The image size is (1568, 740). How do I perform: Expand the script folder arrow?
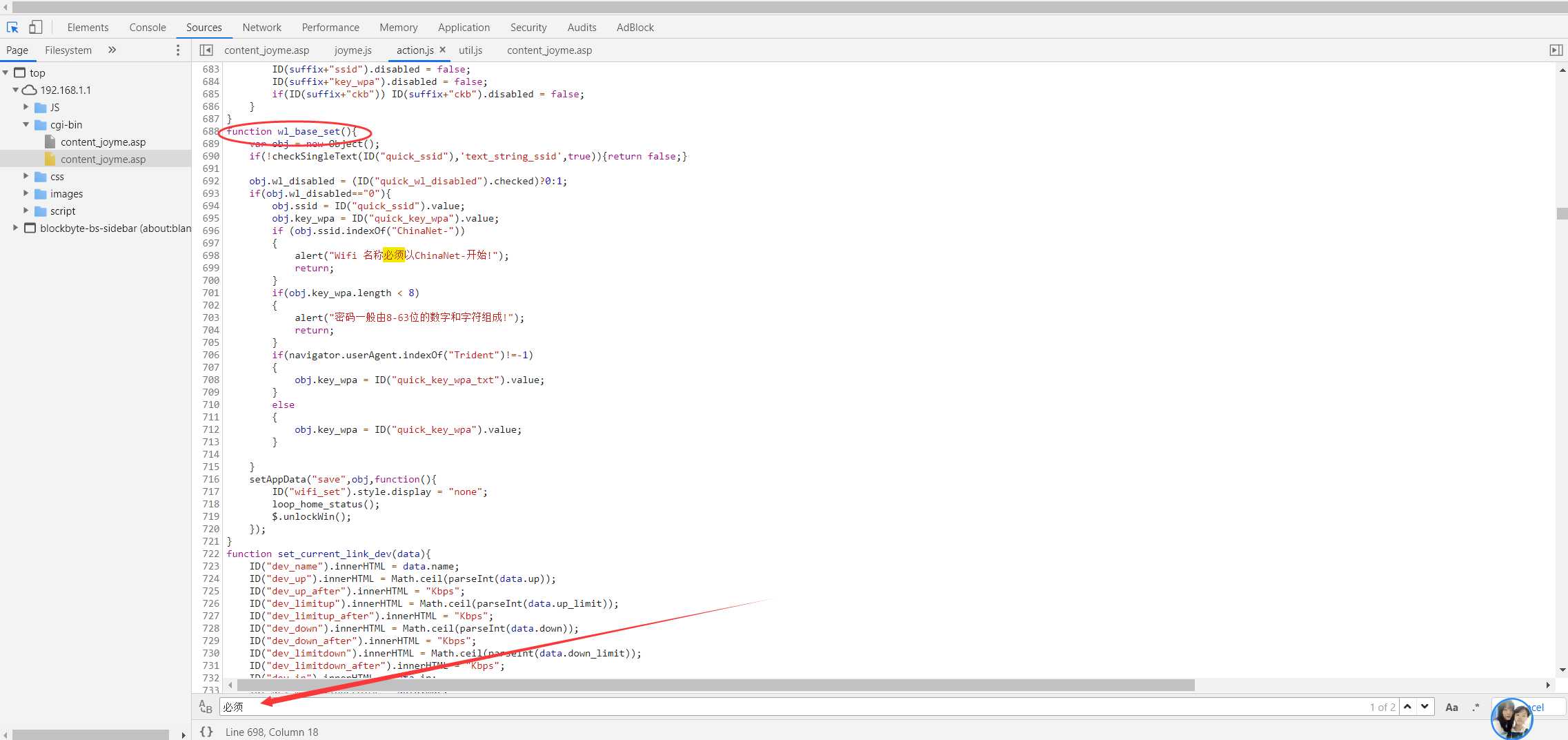click(x=26, y=211)
